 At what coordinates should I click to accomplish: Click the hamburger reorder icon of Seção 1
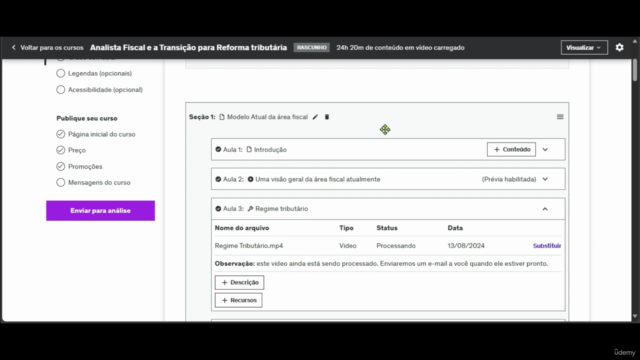click(560, 117)
